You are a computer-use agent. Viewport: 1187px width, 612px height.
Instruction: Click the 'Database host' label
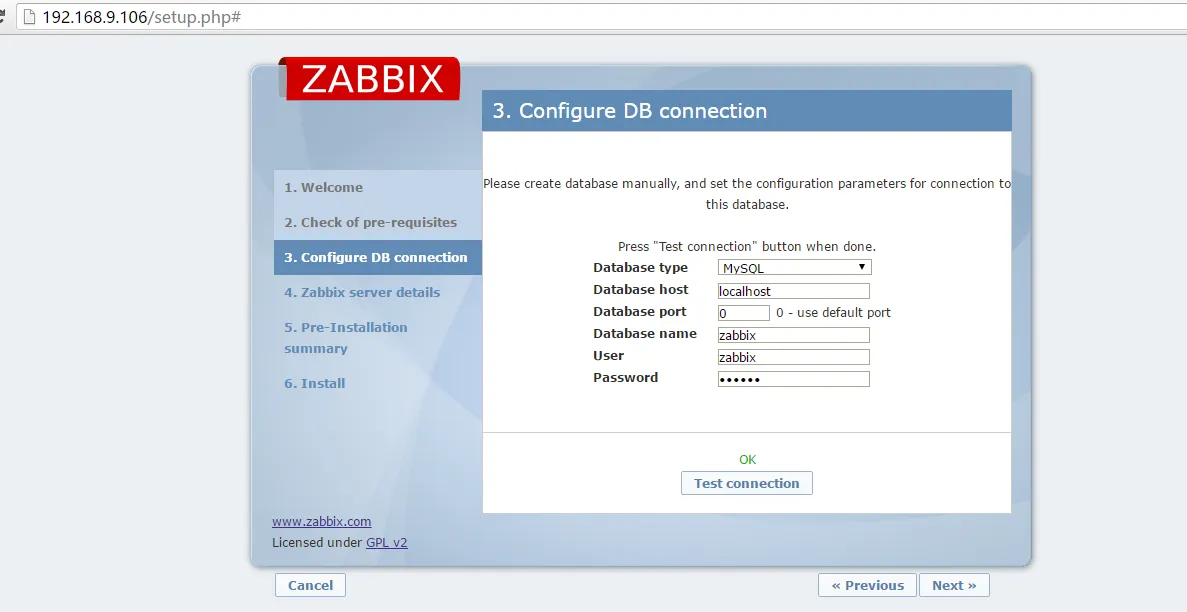(640, 289)
